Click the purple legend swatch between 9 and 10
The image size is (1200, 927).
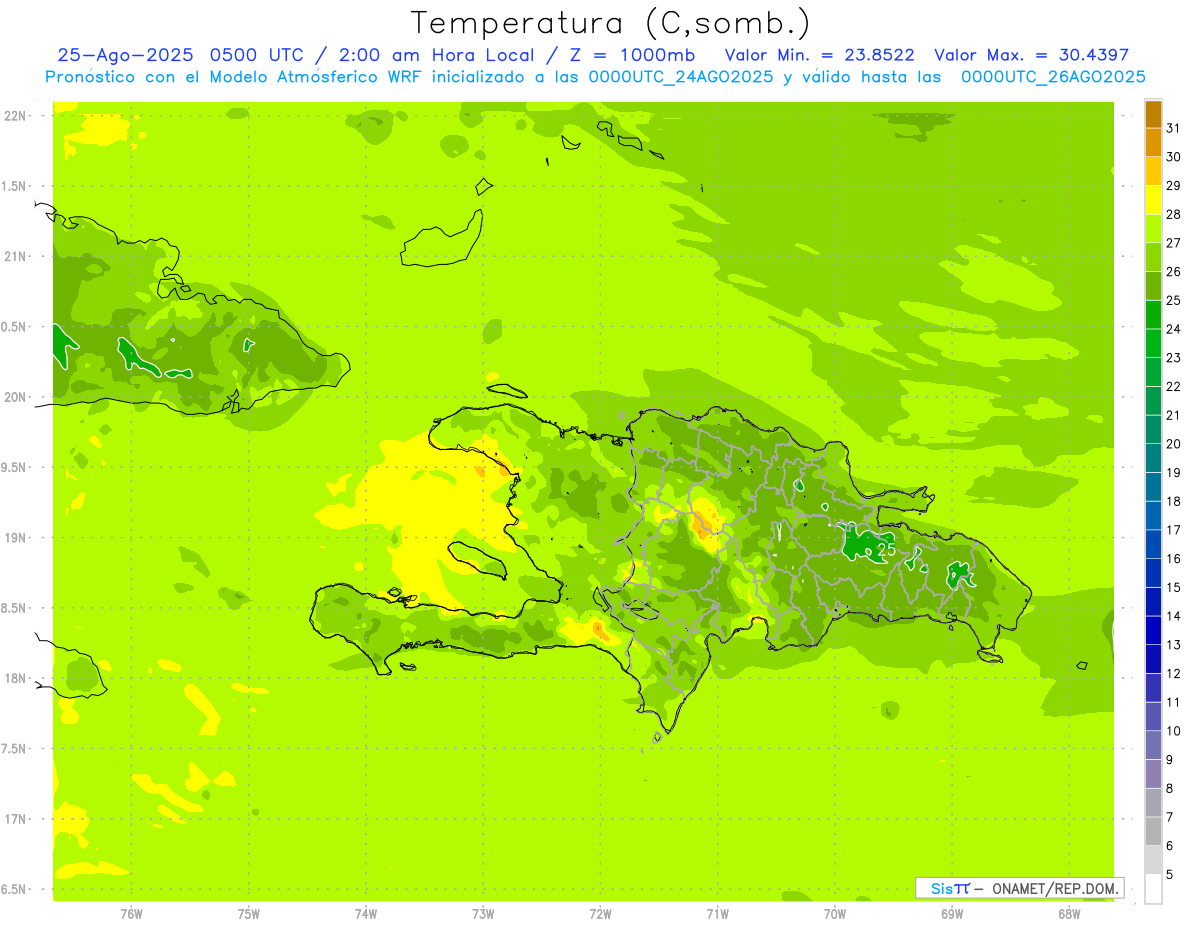point(1153,745)
